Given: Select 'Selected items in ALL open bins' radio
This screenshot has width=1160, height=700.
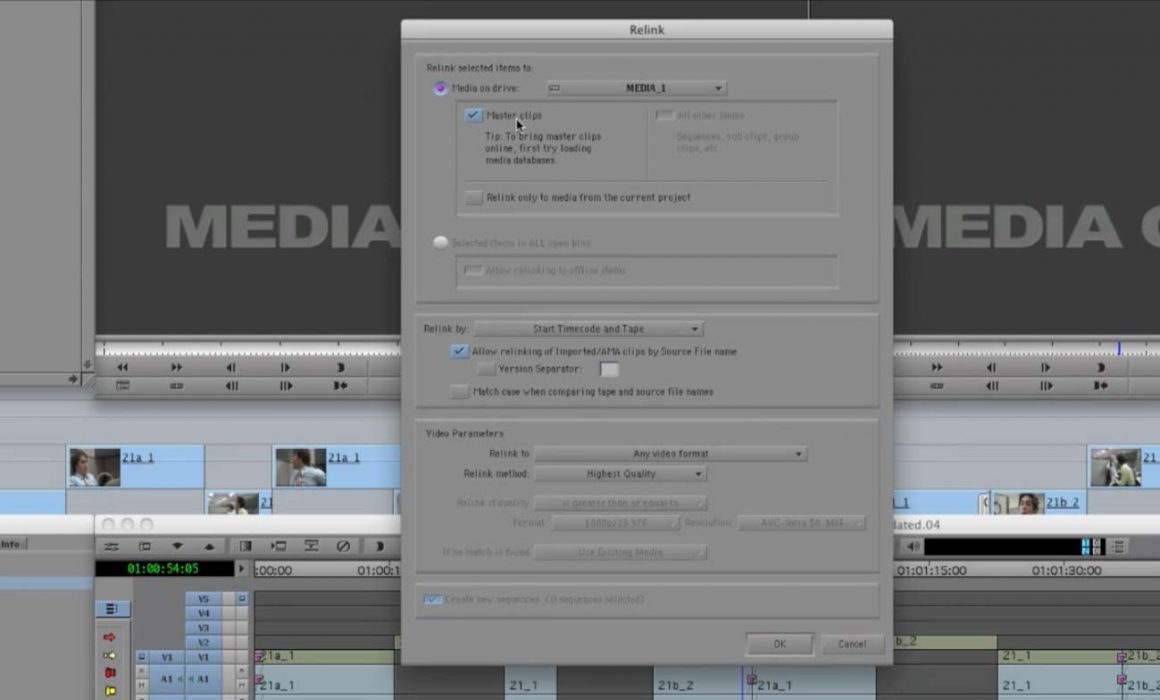Looking at the screenshot, I should (440, 243).
